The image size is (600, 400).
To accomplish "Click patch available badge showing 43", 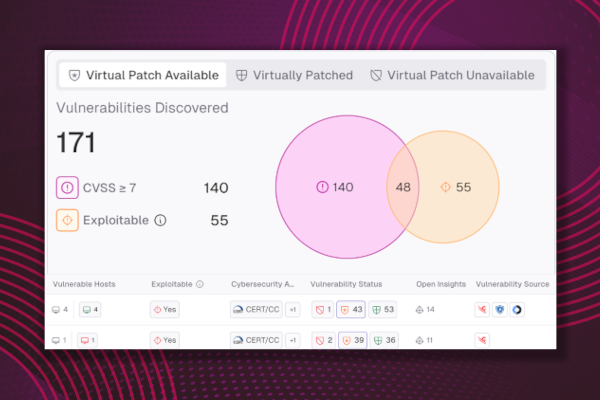I will pyautogui.click(x=351, y=309).
